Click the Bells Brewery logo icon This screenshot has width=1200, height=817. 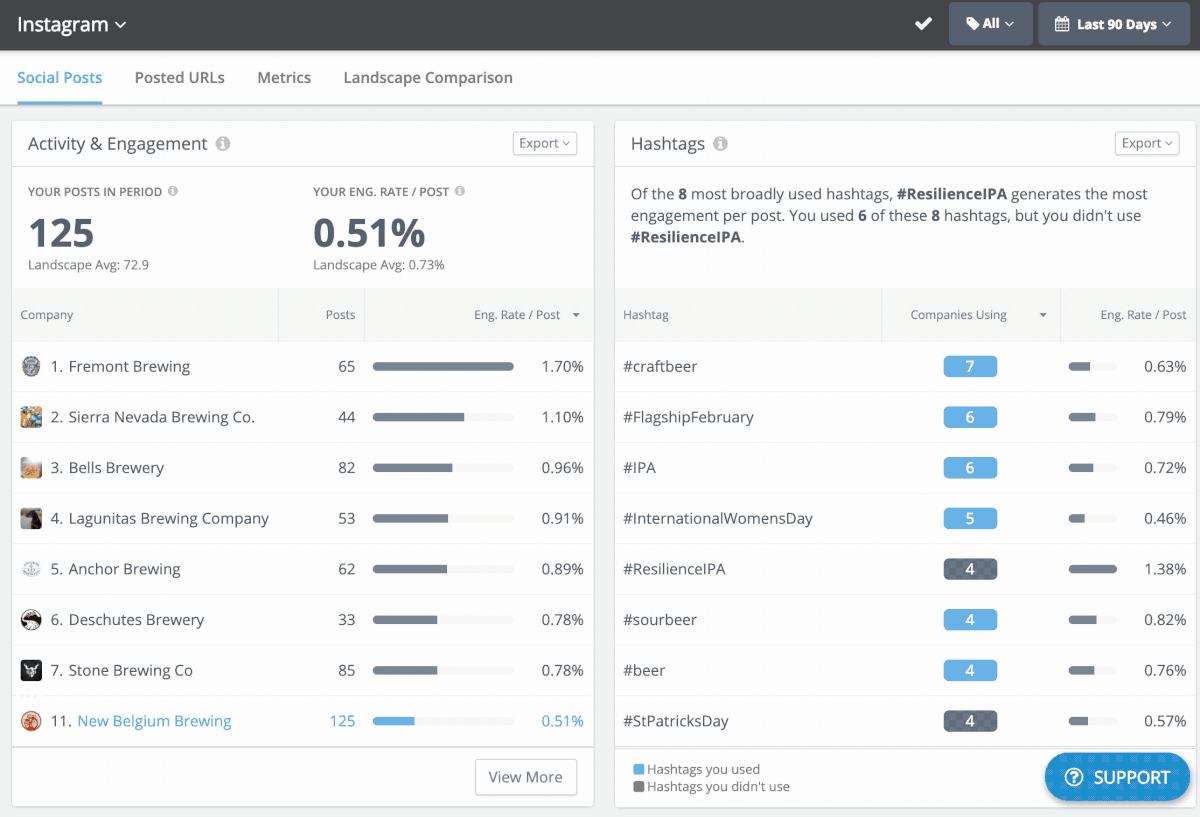pyautogui.click(x=31, y=468)
